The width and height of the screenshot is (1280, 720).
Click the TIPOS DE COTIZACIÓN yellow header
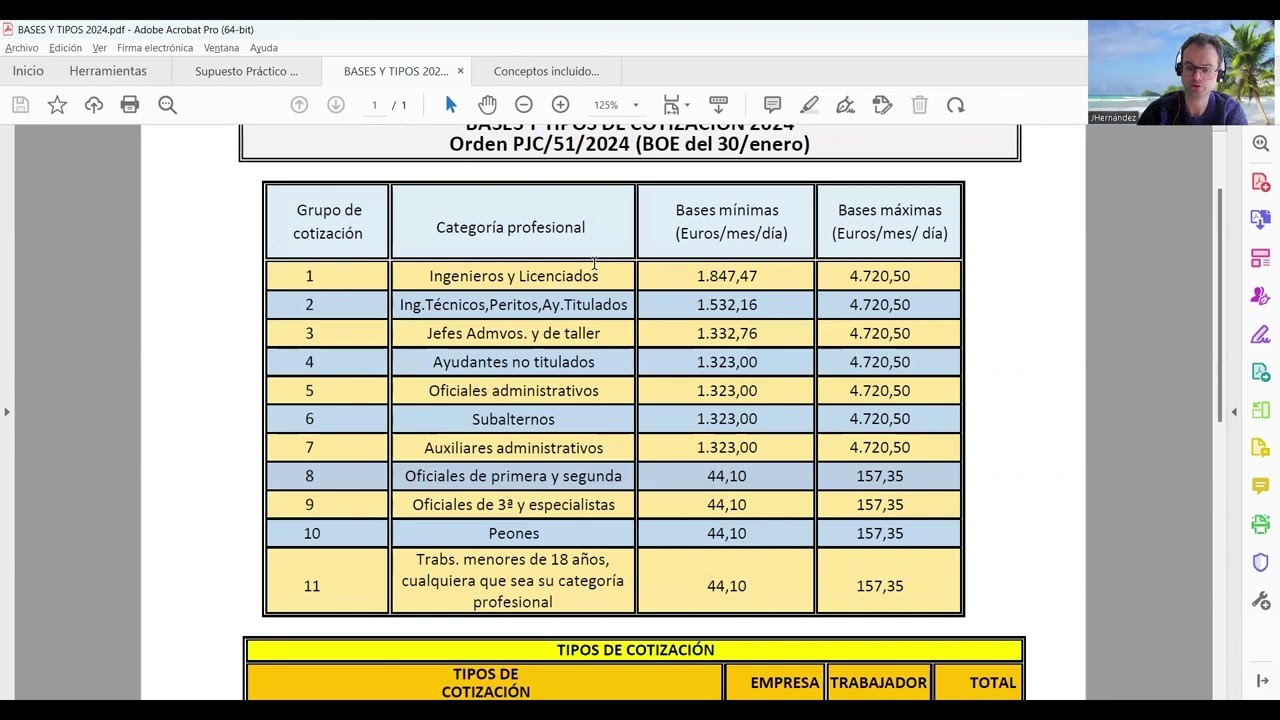tap(635, 650)
